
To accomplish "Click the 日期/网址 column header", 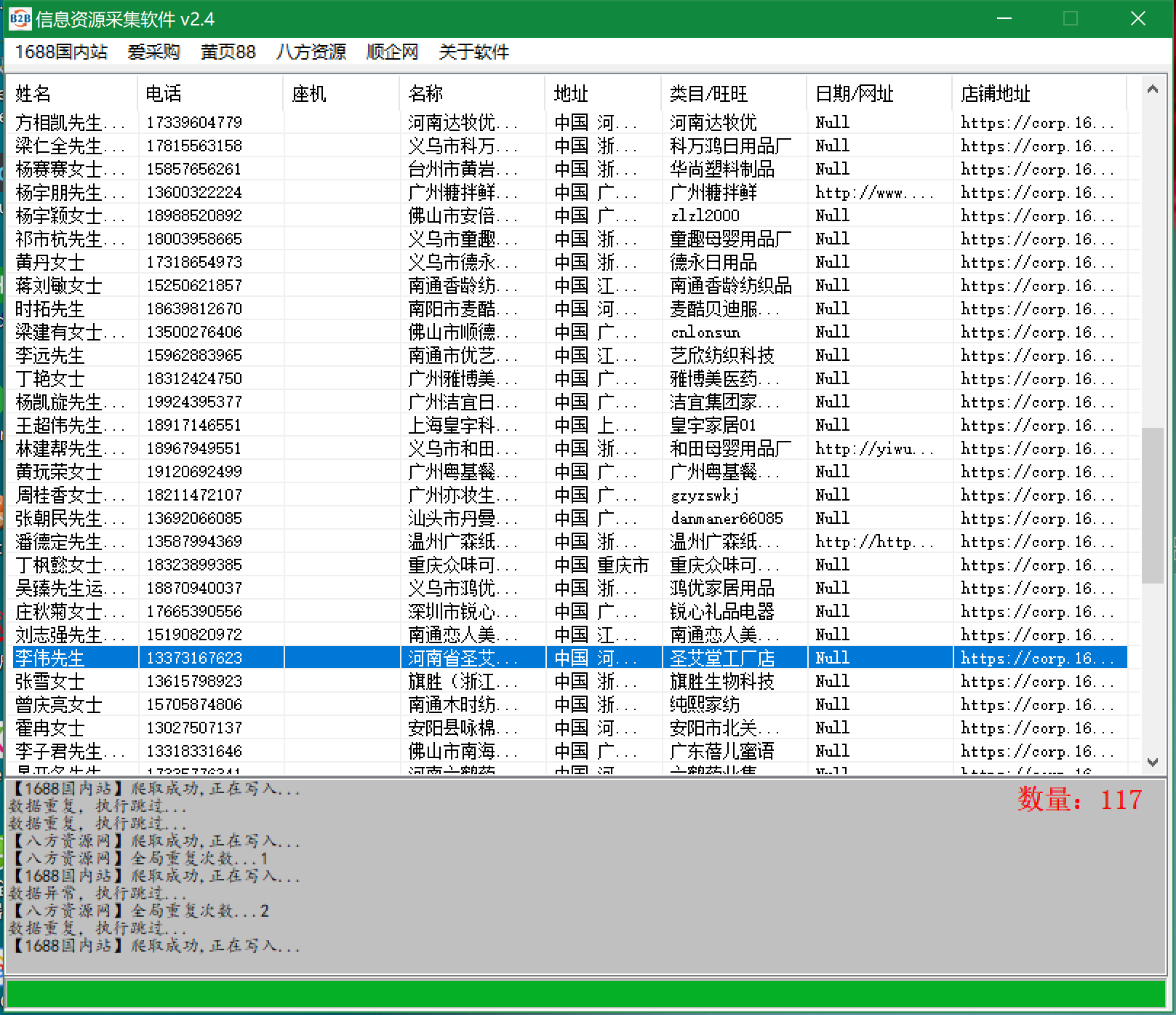I will (879, 93).
